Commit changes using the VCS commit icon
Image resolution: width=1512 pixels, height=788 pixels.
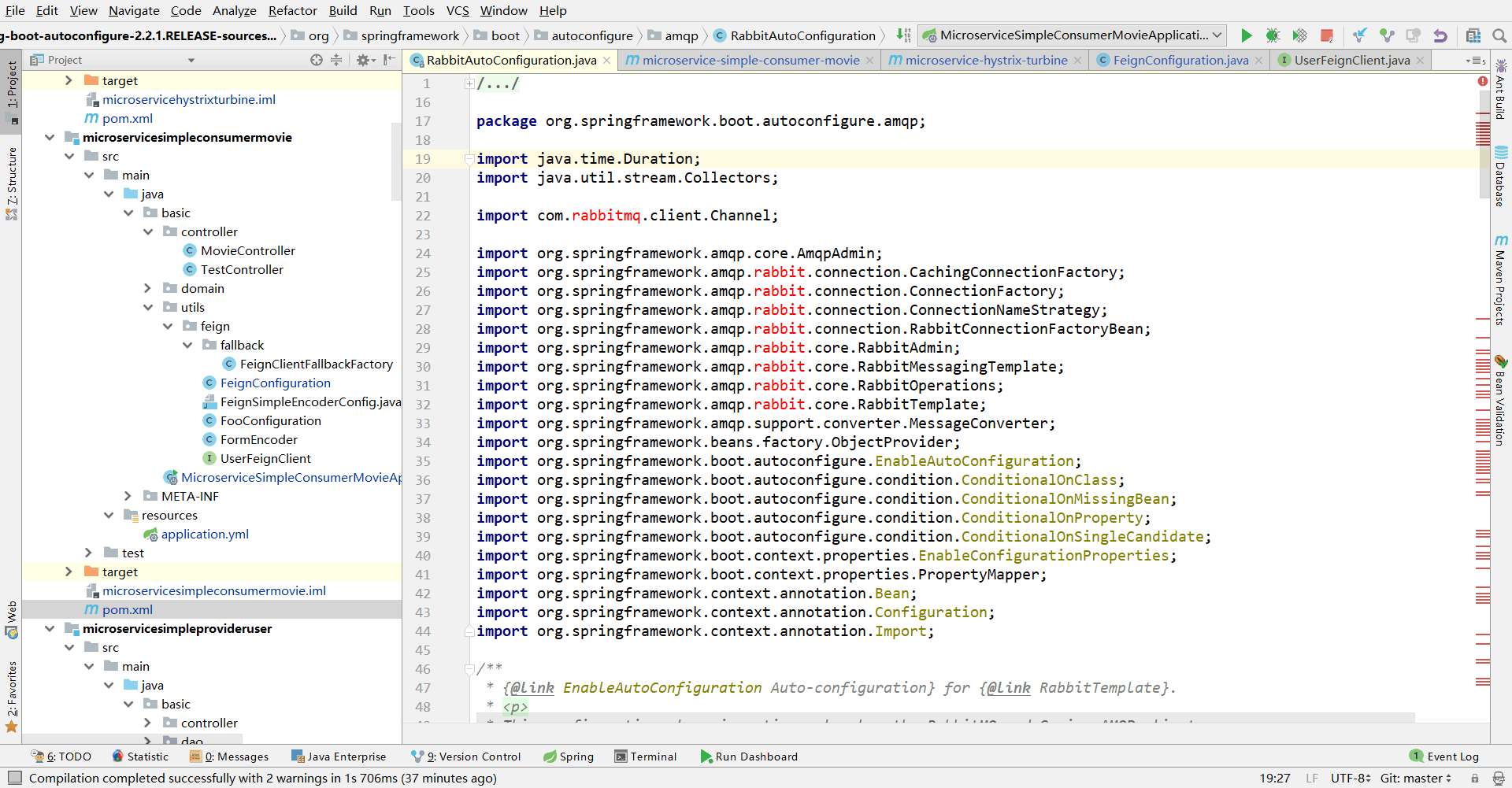[1387, 35]
